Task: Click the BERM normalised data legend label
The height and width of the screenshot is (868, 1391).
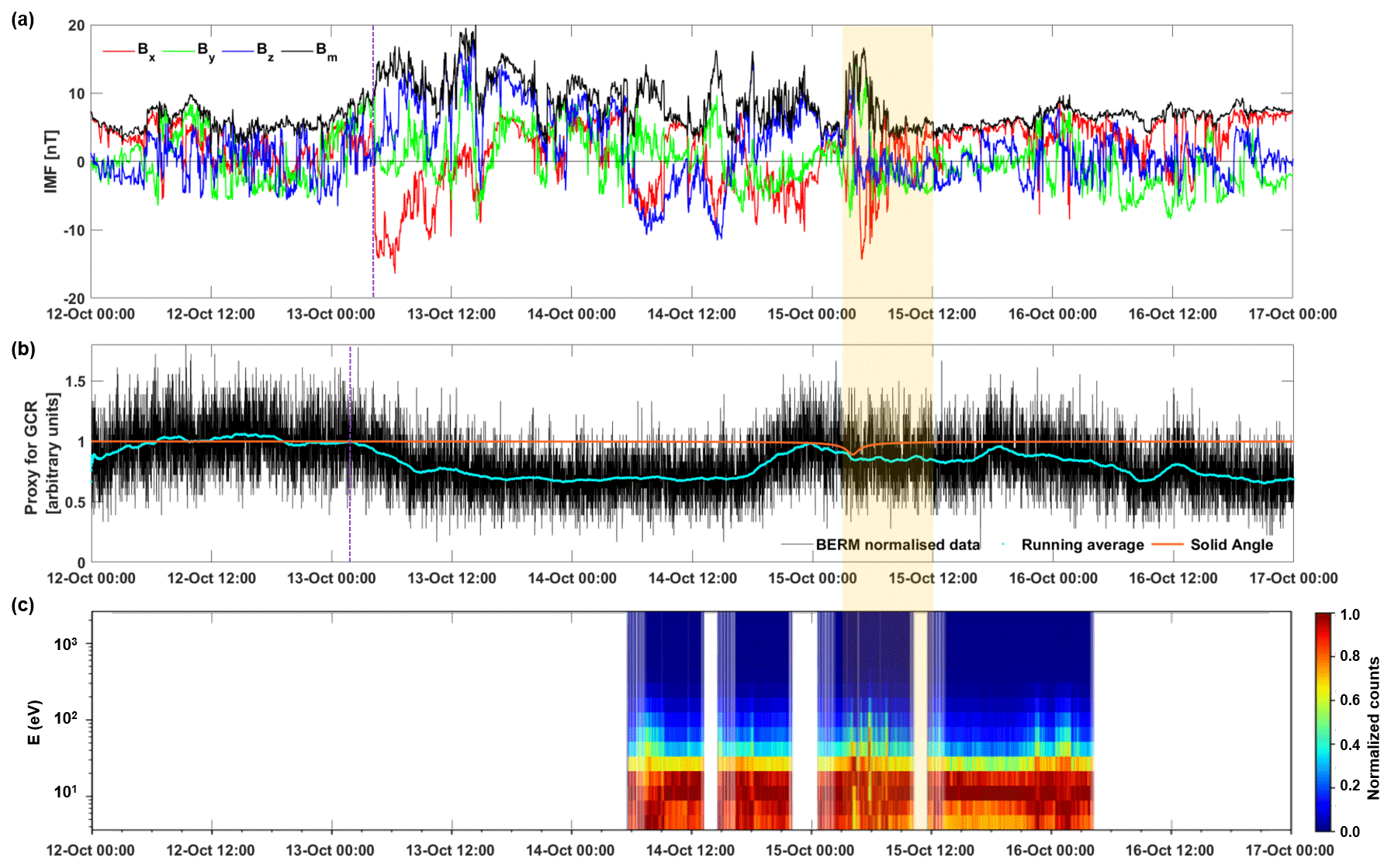Action: [x=897, y=545]
